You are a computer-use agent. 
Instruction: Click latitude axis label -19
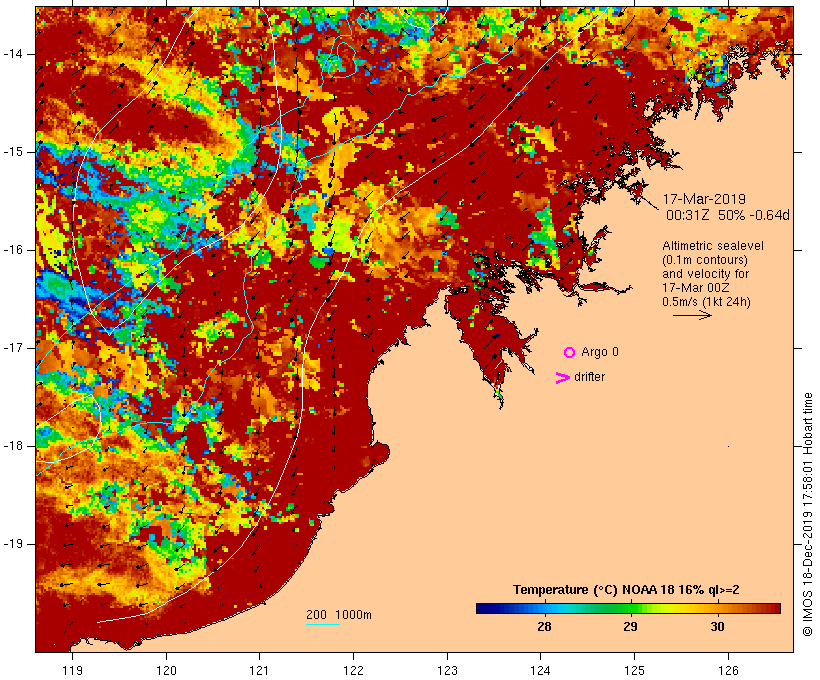13,544
